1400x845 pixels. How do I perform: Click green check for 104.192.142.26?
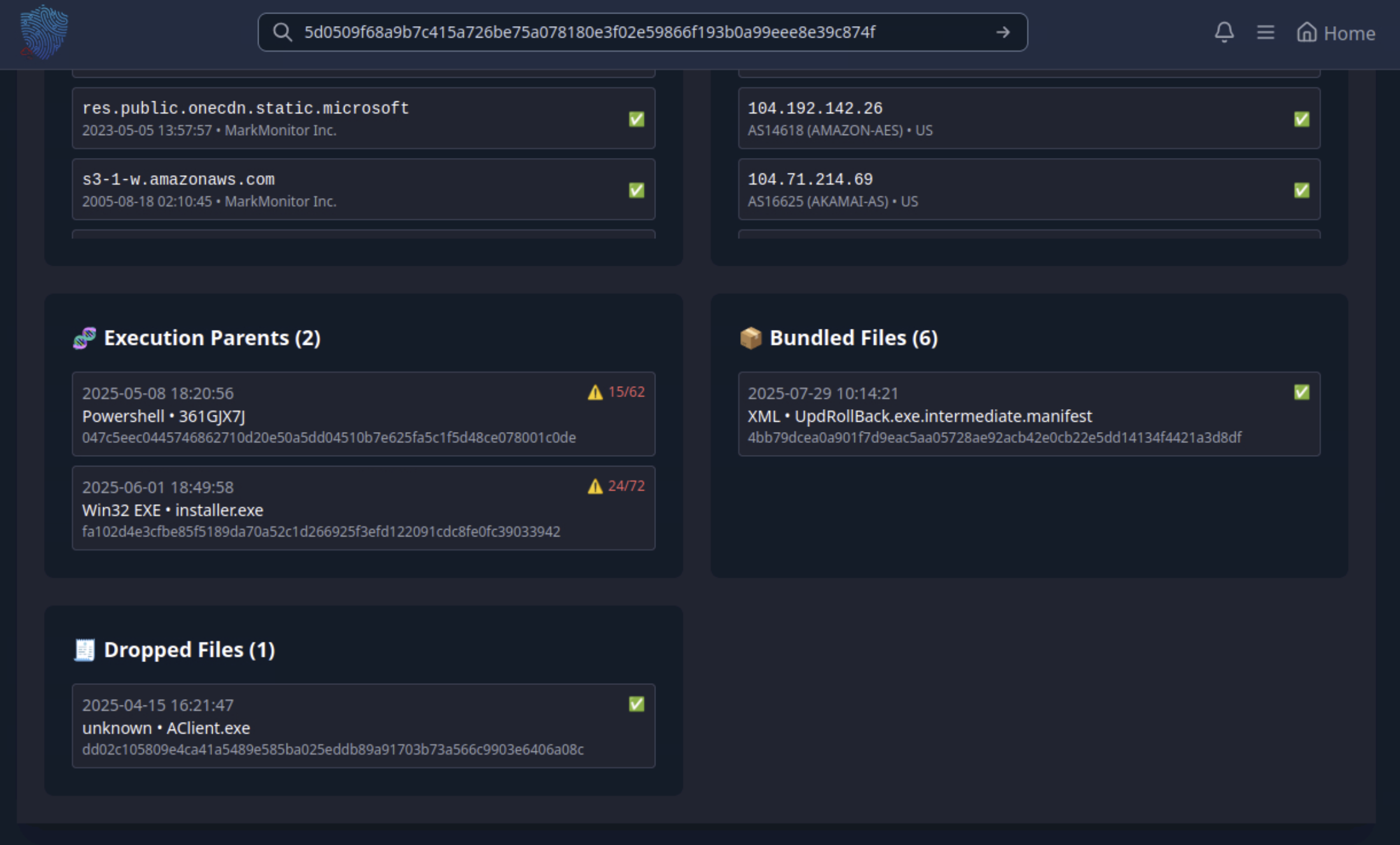pyautogui.click(x=1301, y=119)
